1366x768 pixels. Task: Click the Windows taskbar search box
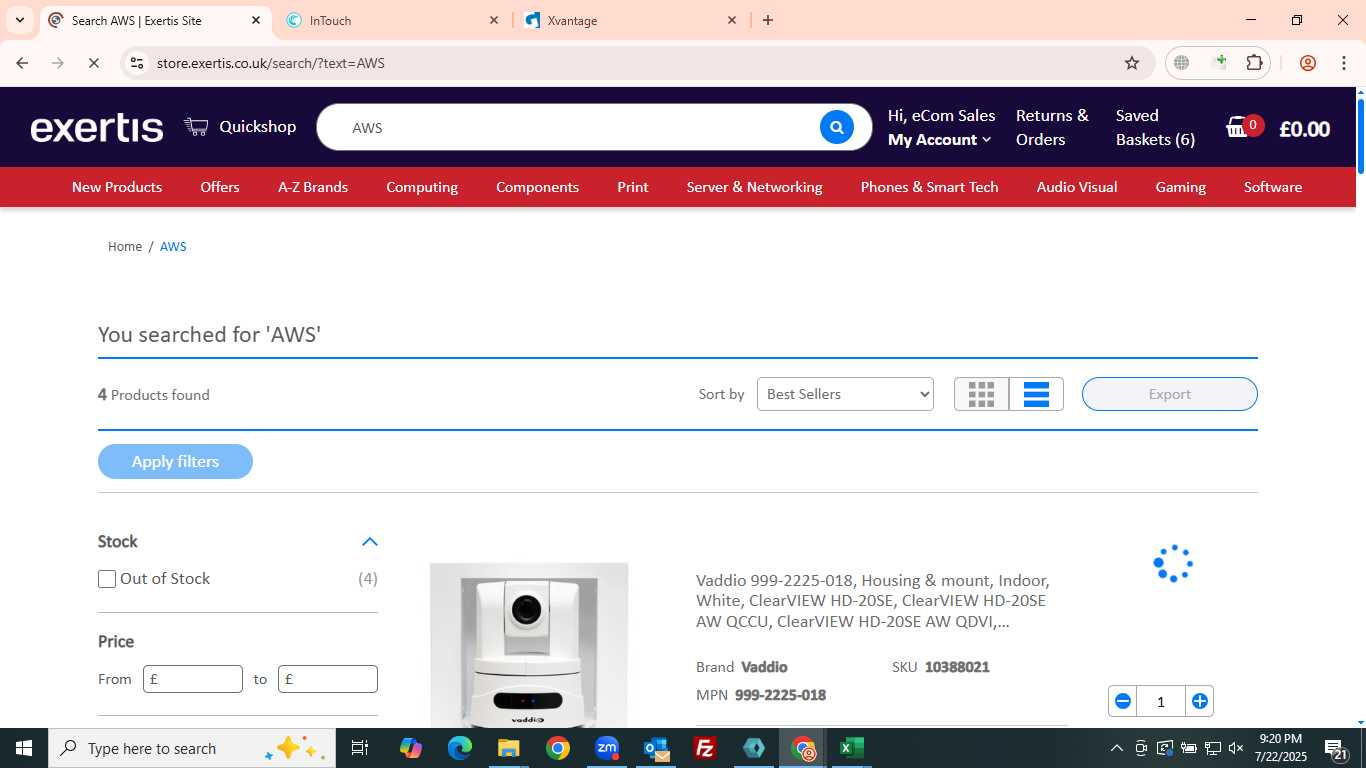click(x=191, y=748)
